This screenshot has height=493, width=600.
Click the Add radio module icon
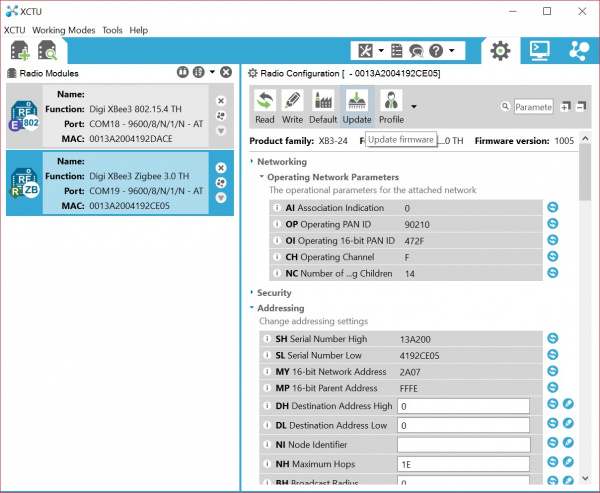coord(20,51)
